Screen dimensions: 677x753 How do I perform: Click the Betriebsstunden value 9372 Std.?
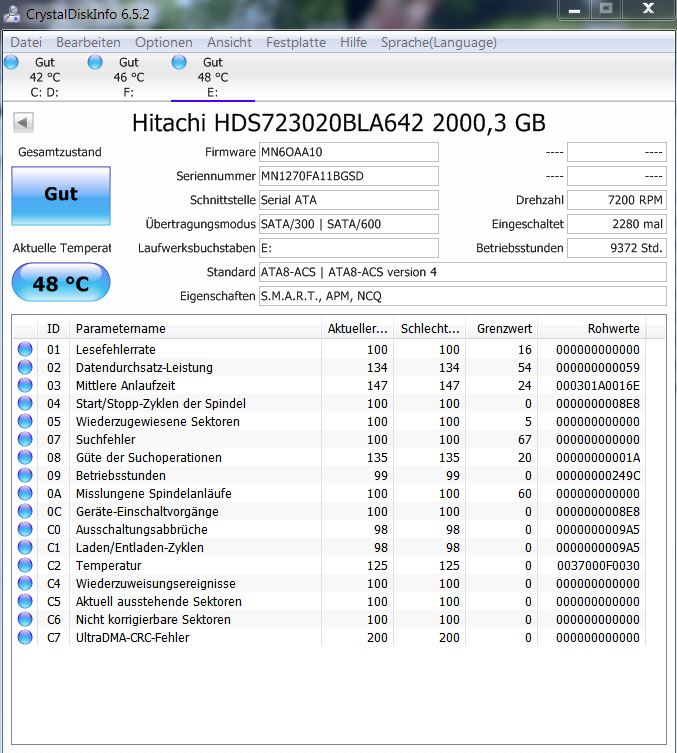click(x=617, y=248)
